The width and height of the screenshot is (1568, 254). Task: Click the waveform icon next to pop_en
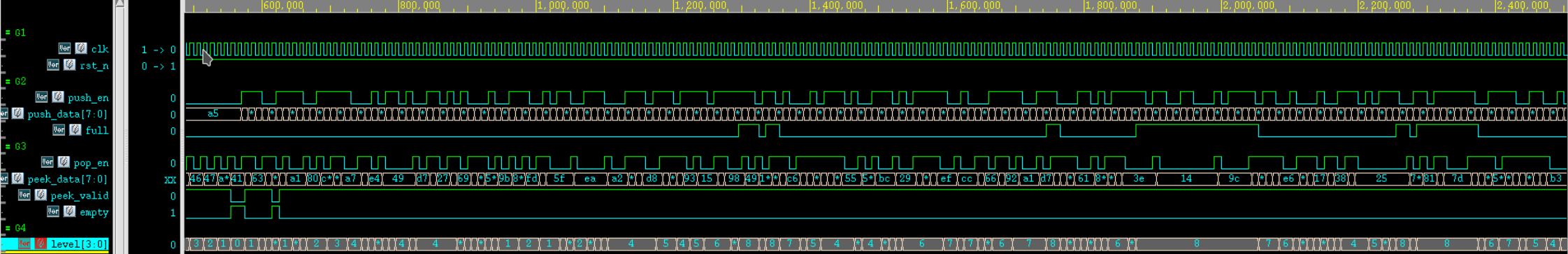click(x=64, y=162)
